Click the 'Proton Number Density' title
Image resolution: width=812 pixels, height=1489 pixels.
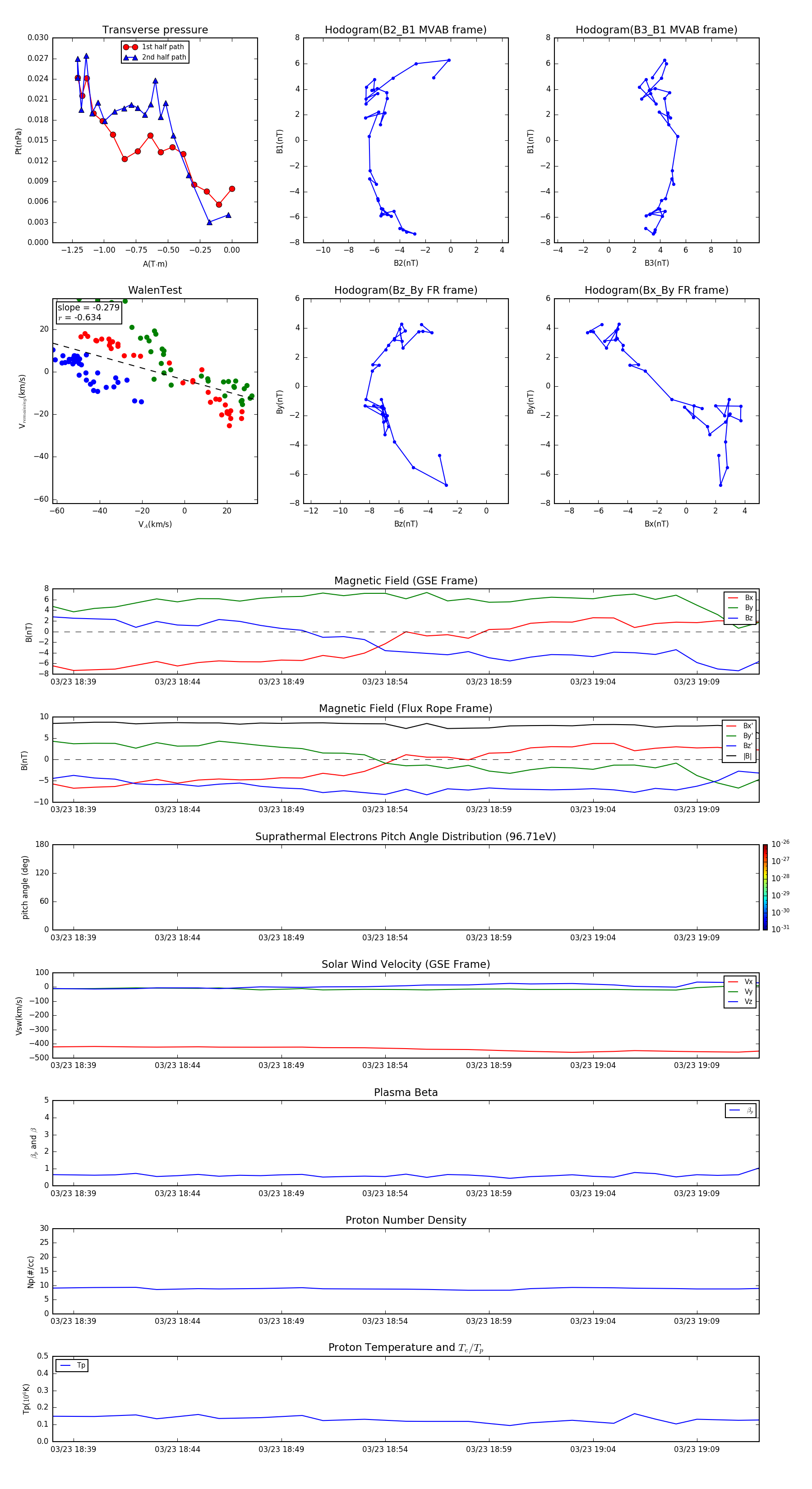tap(406, 1221)
